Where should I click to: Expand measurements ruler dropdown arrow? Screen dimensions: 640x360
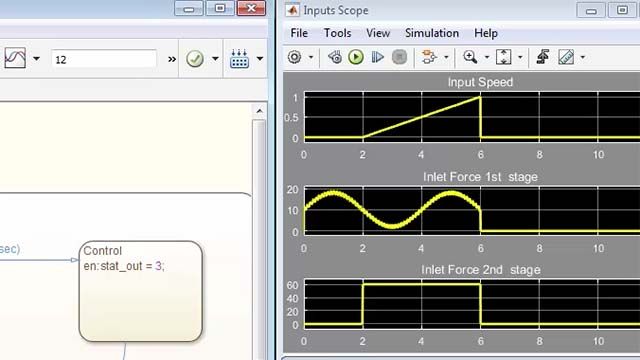(x=582, y=57)
